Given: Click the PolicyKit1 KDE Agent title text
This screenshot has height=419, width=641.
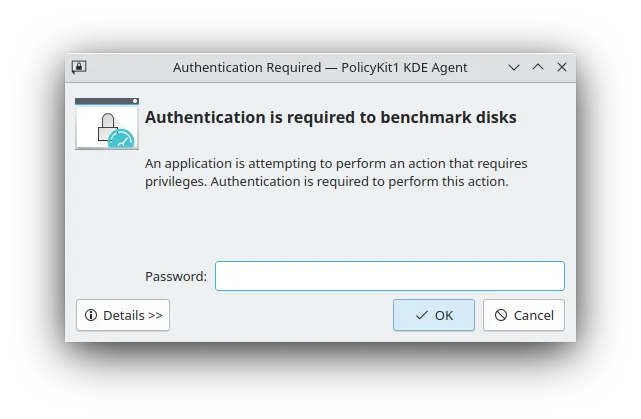Looking at the screenshot, I should (x=404, y=67).
